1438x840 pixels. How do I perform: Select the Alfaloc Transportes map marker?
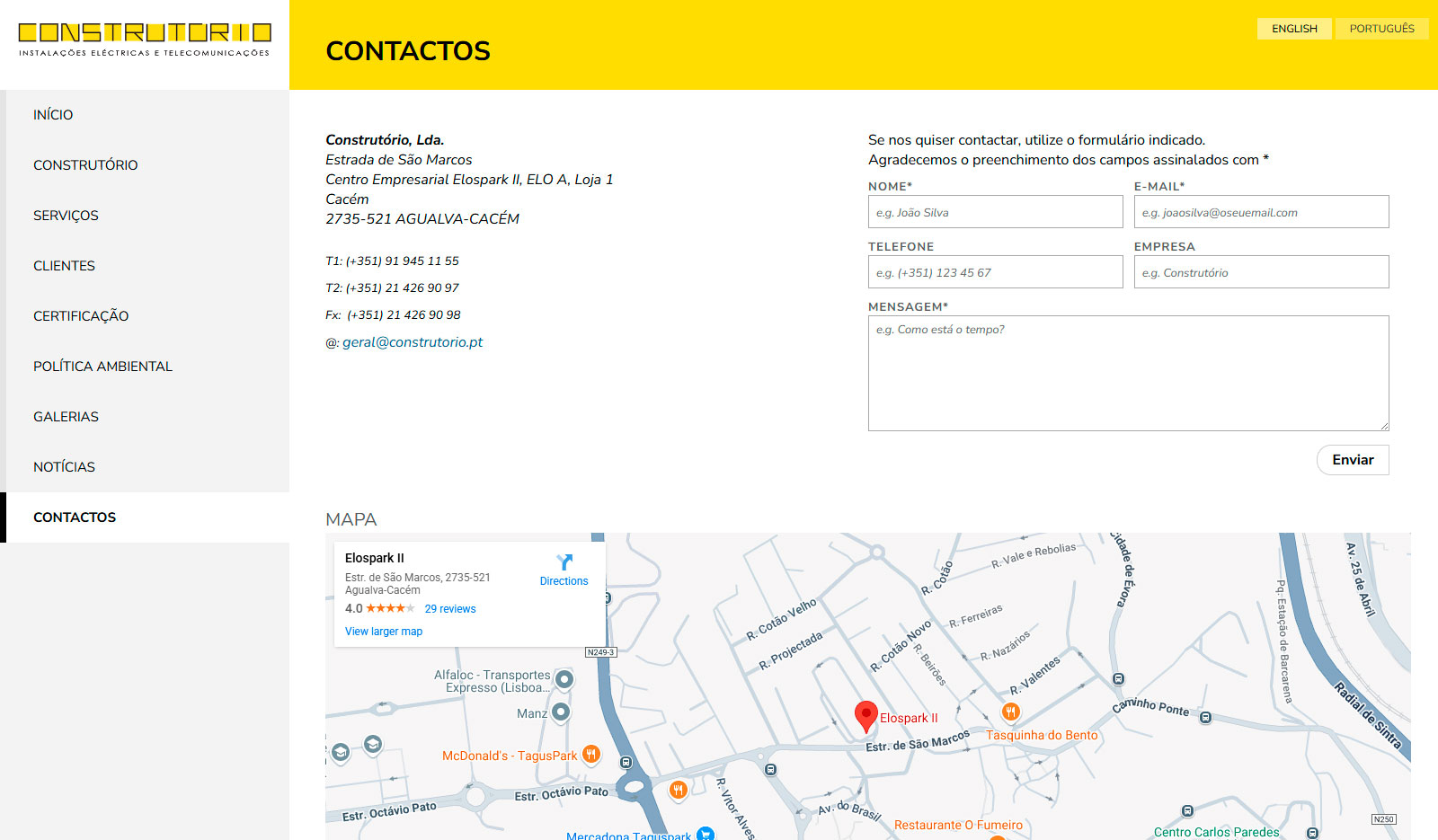(564, 679)
